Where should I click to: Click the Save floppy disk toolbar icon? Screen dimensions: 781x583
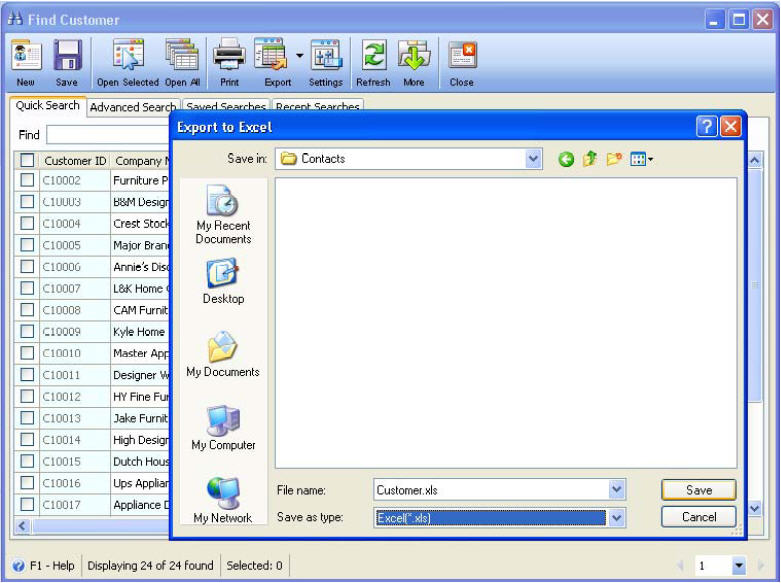pos(67,55)
